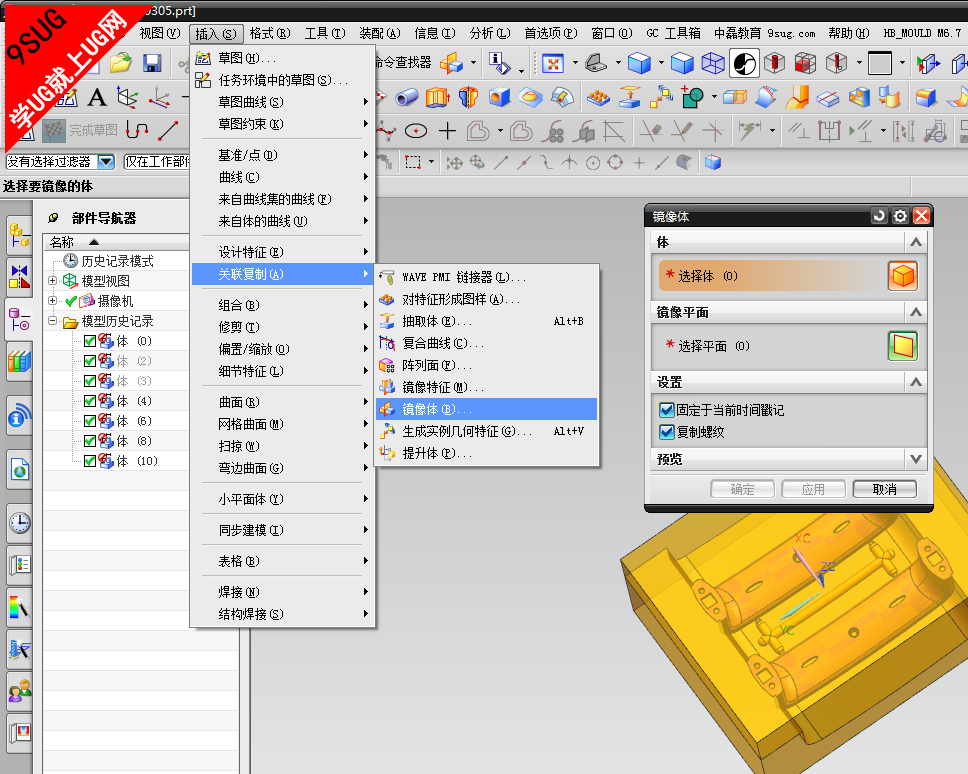Toggle 复制螺纹 checkbox
This screenshot has width=968, height=774.
[666, 432]
